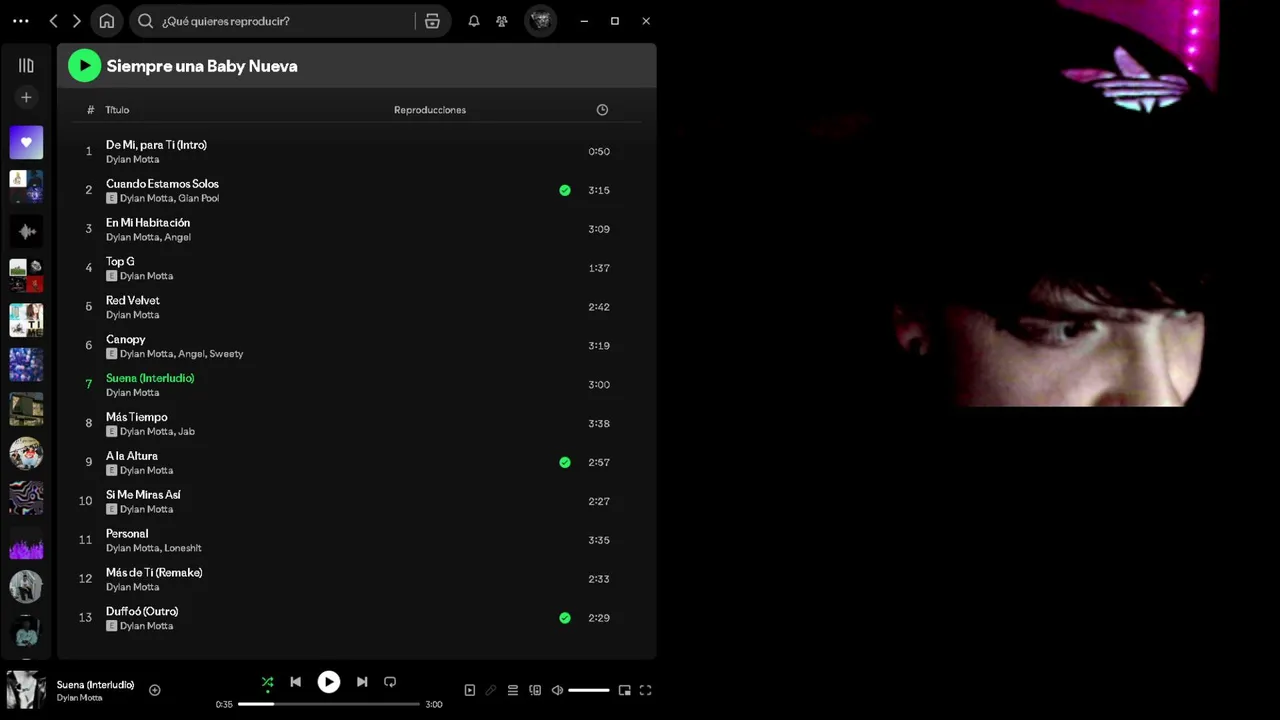Toggle saved checkmark for A la Altura

coord(565,462)
